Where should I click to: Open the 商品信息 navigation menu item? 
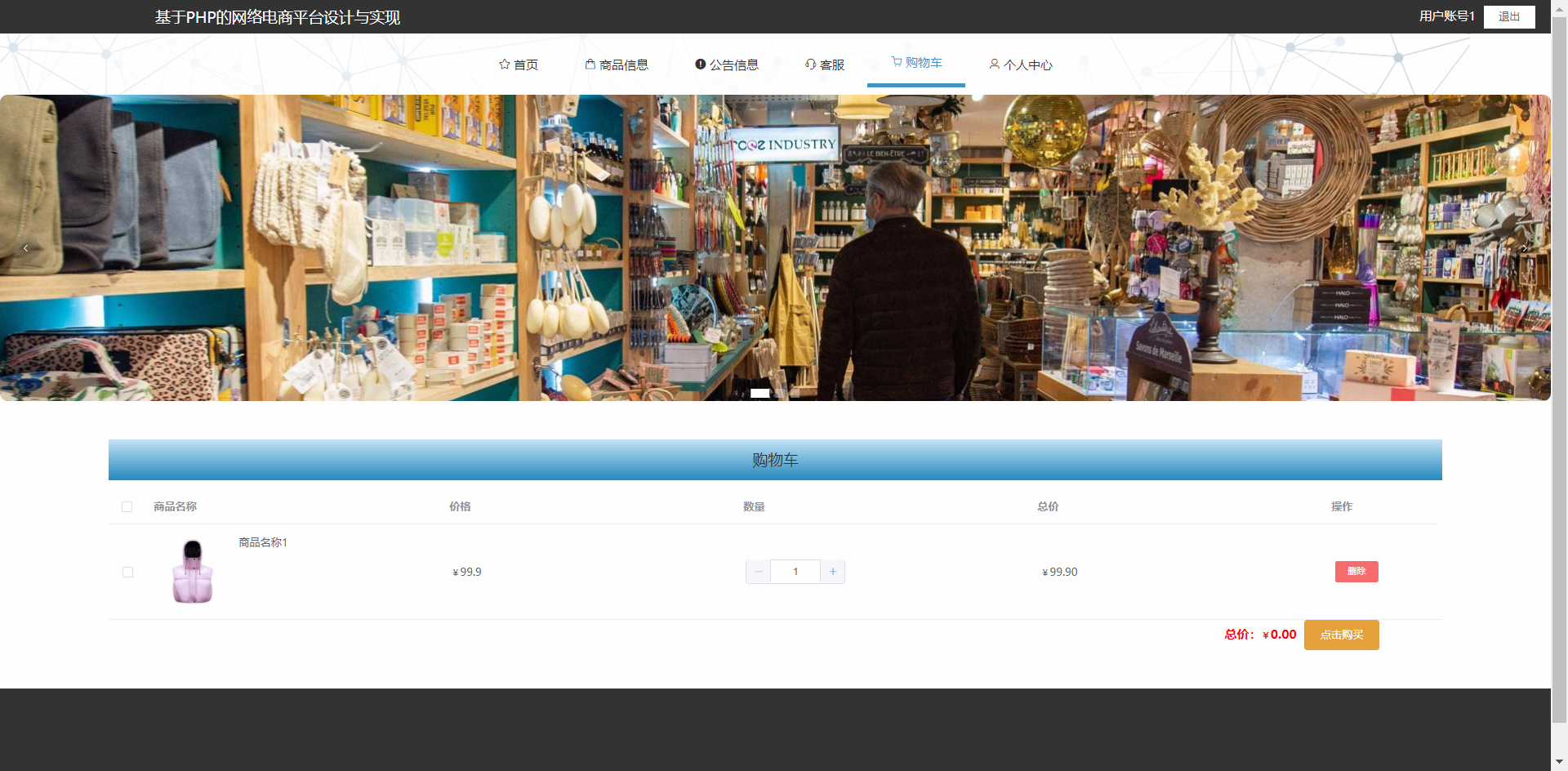(x=623, y=65)
